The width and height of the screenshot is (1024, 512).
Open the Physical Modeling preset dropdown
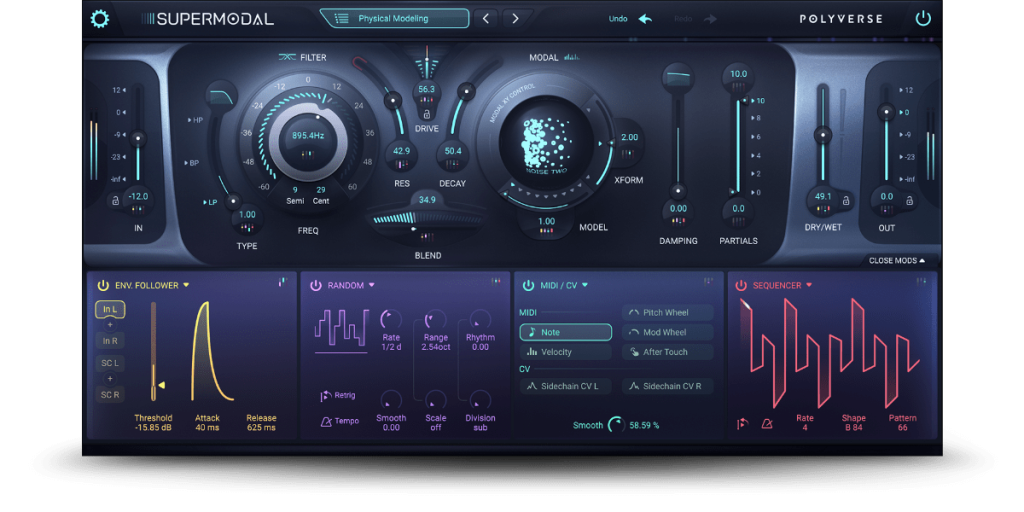point(394,18)
